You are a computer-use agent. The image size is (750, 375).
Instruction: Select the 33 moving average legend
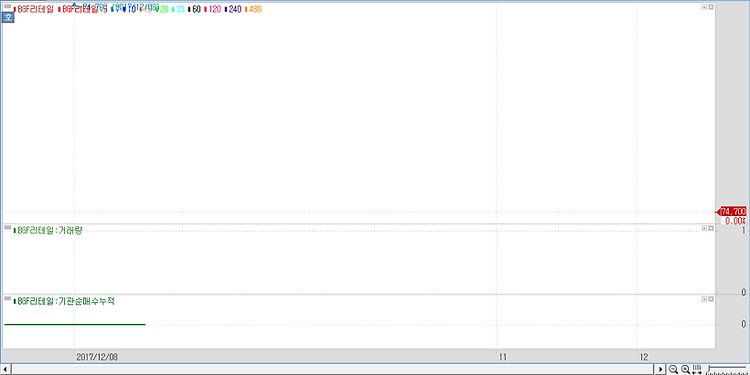click(179, 10)
